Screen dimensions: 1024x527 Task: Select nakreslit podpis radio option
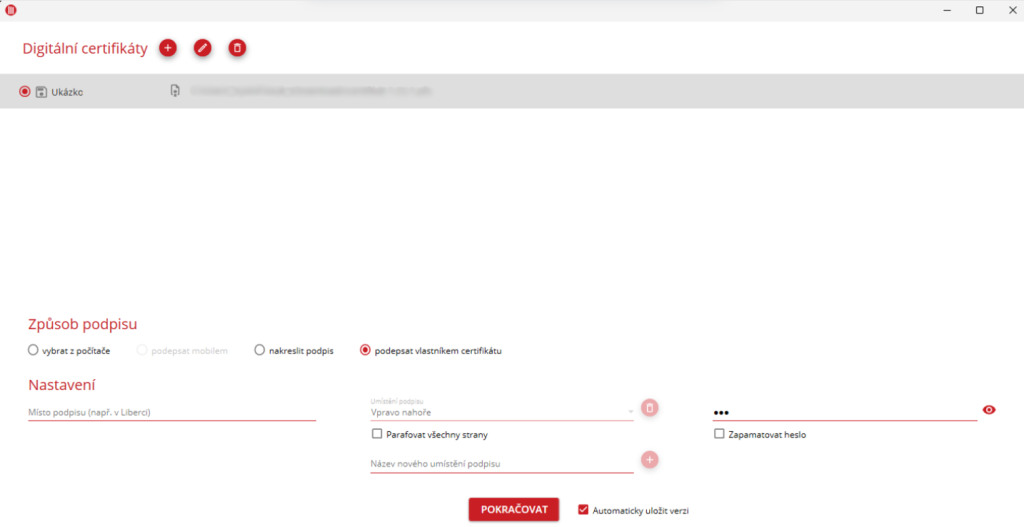coord(260,351)
